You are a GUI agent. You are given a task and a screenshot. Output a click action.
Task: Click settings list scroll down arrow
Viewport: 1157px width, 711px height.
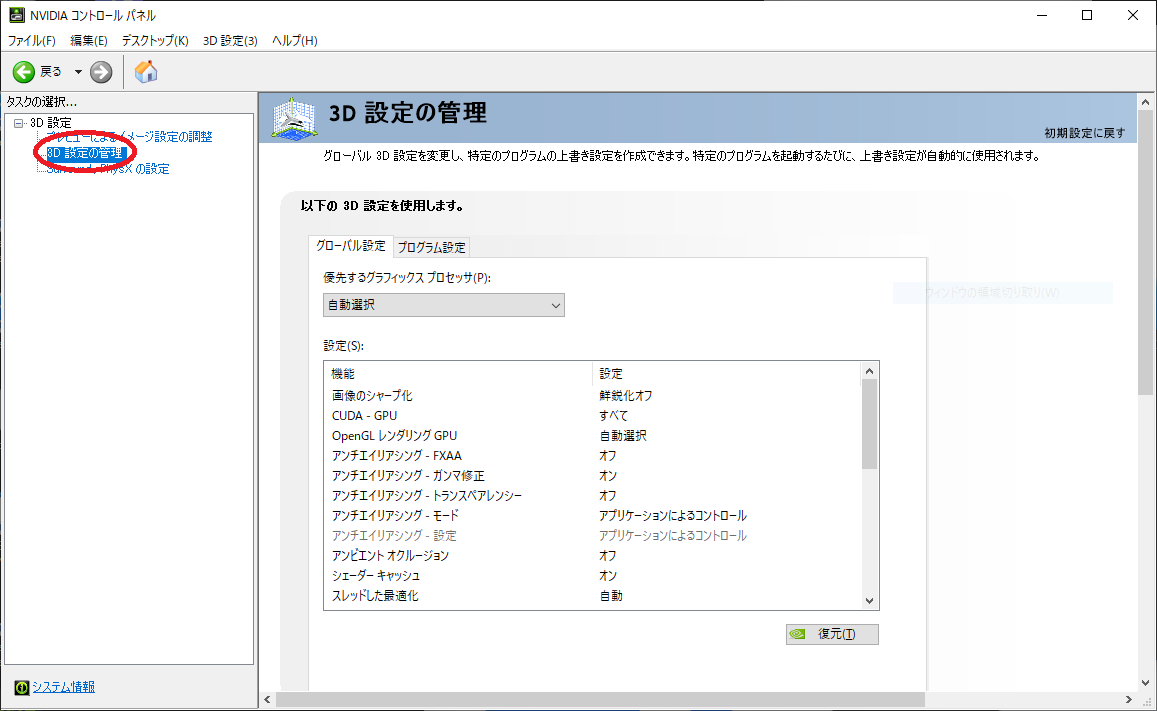coord(869,600)
